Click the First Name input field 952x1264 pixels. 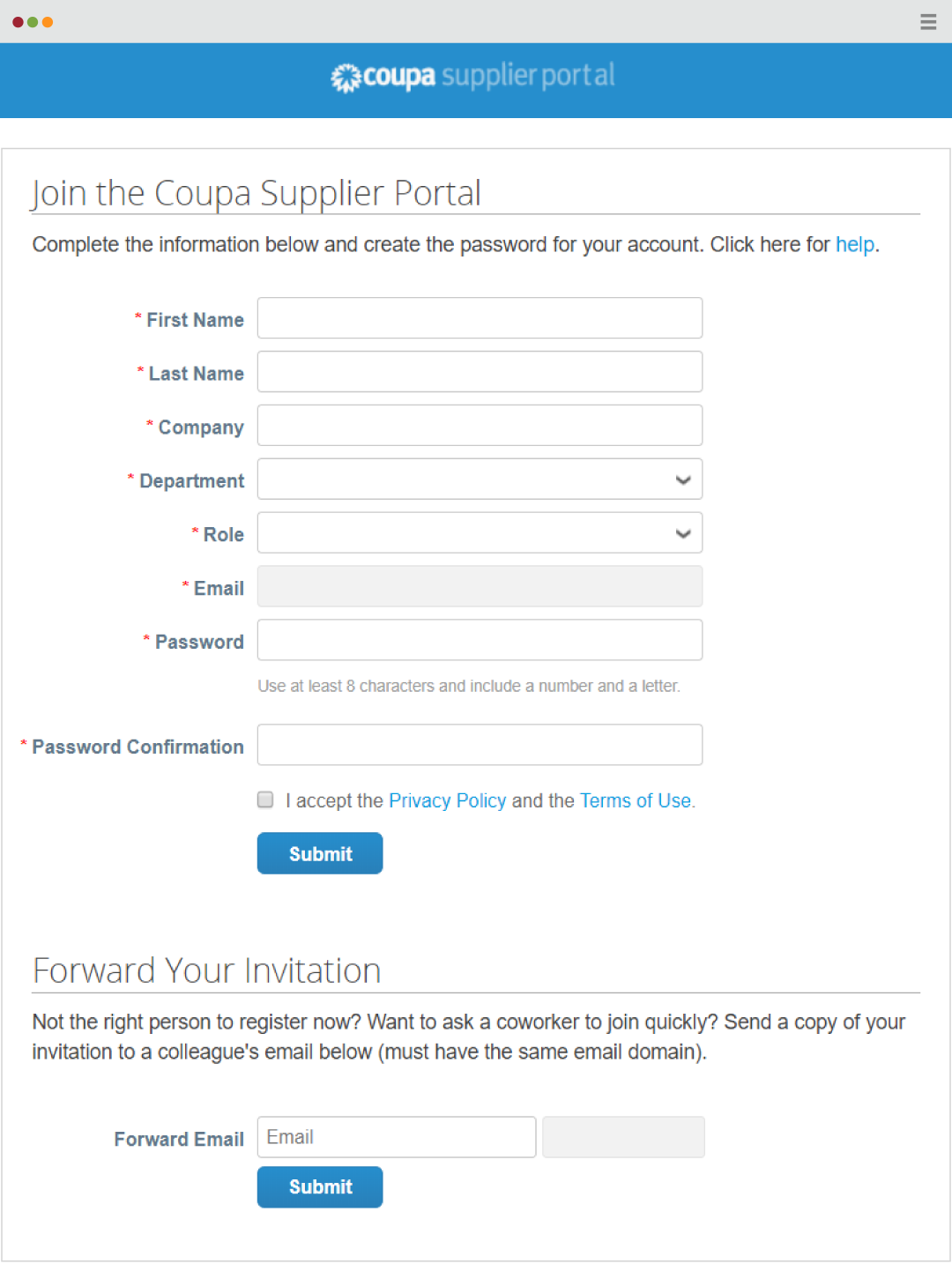click(x=479, y=317)
